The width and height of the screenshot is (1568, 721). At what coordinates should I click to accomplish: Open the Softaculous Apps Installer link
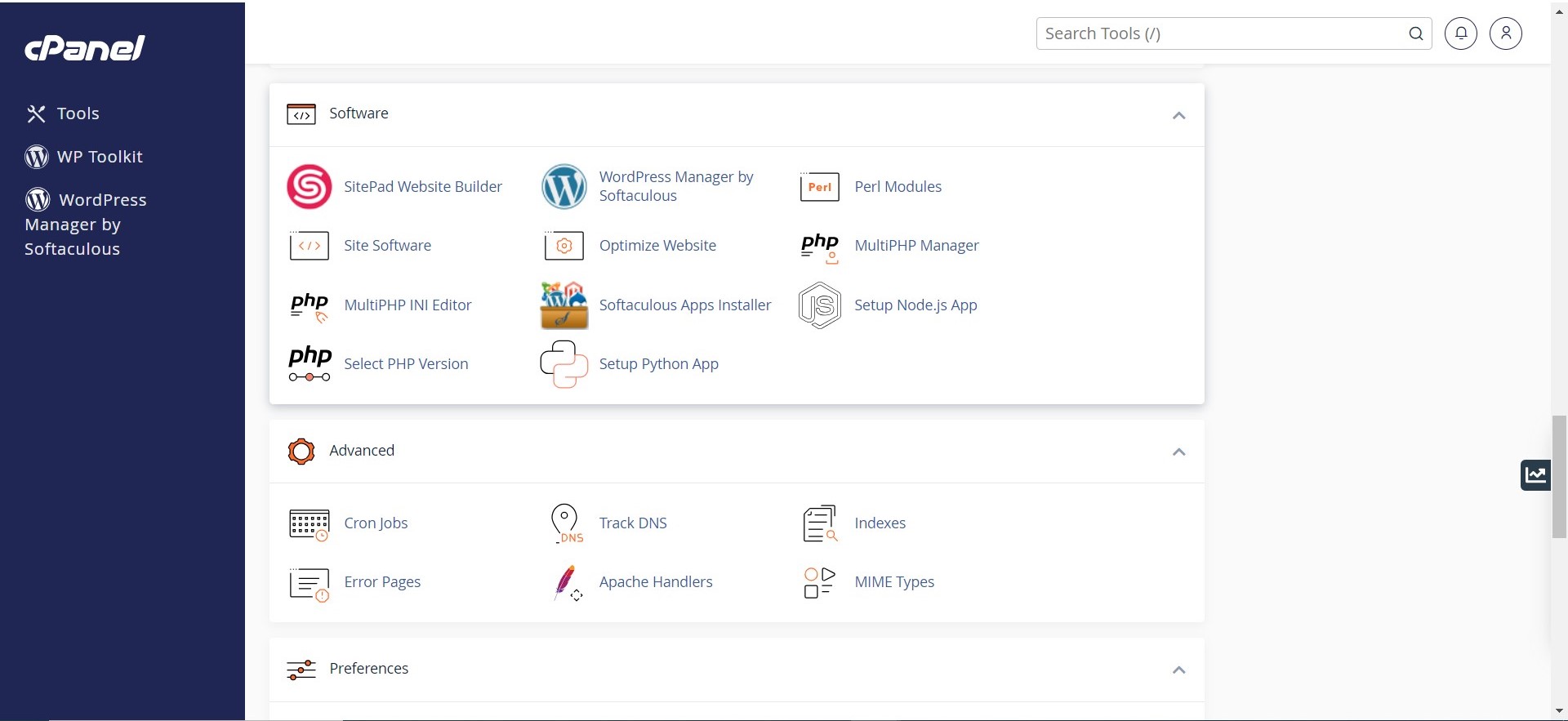click(685, 305)
